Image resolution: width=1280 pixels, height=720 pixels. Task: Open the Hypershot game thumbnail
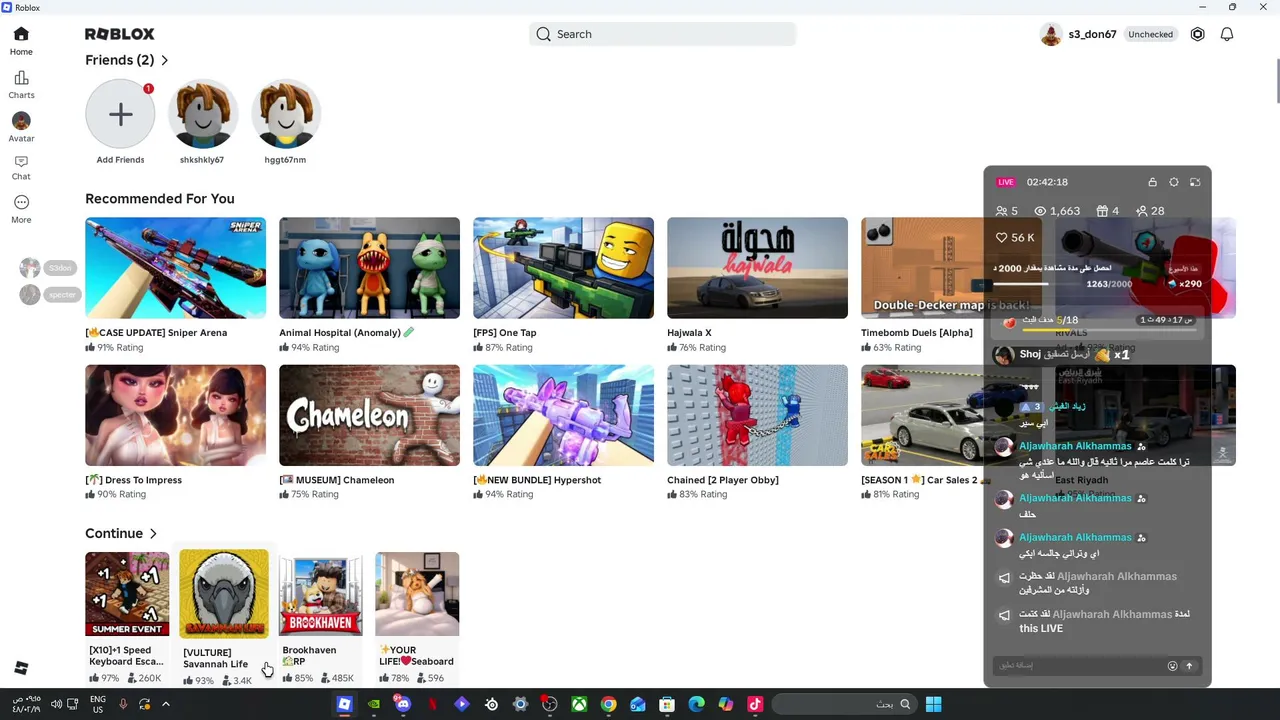click(x=563, y=415)
